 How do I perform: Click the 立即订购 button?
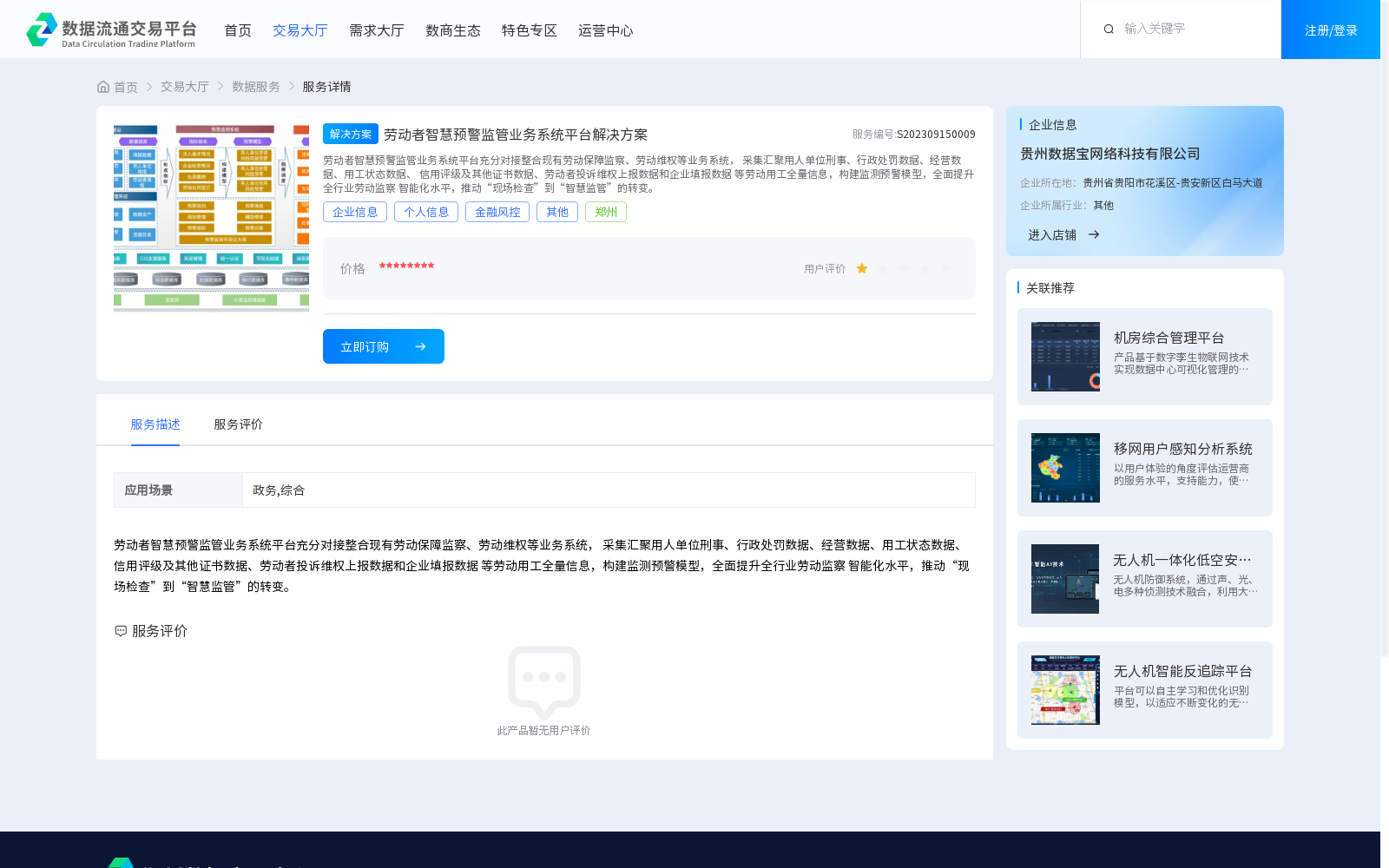(384, 346)
